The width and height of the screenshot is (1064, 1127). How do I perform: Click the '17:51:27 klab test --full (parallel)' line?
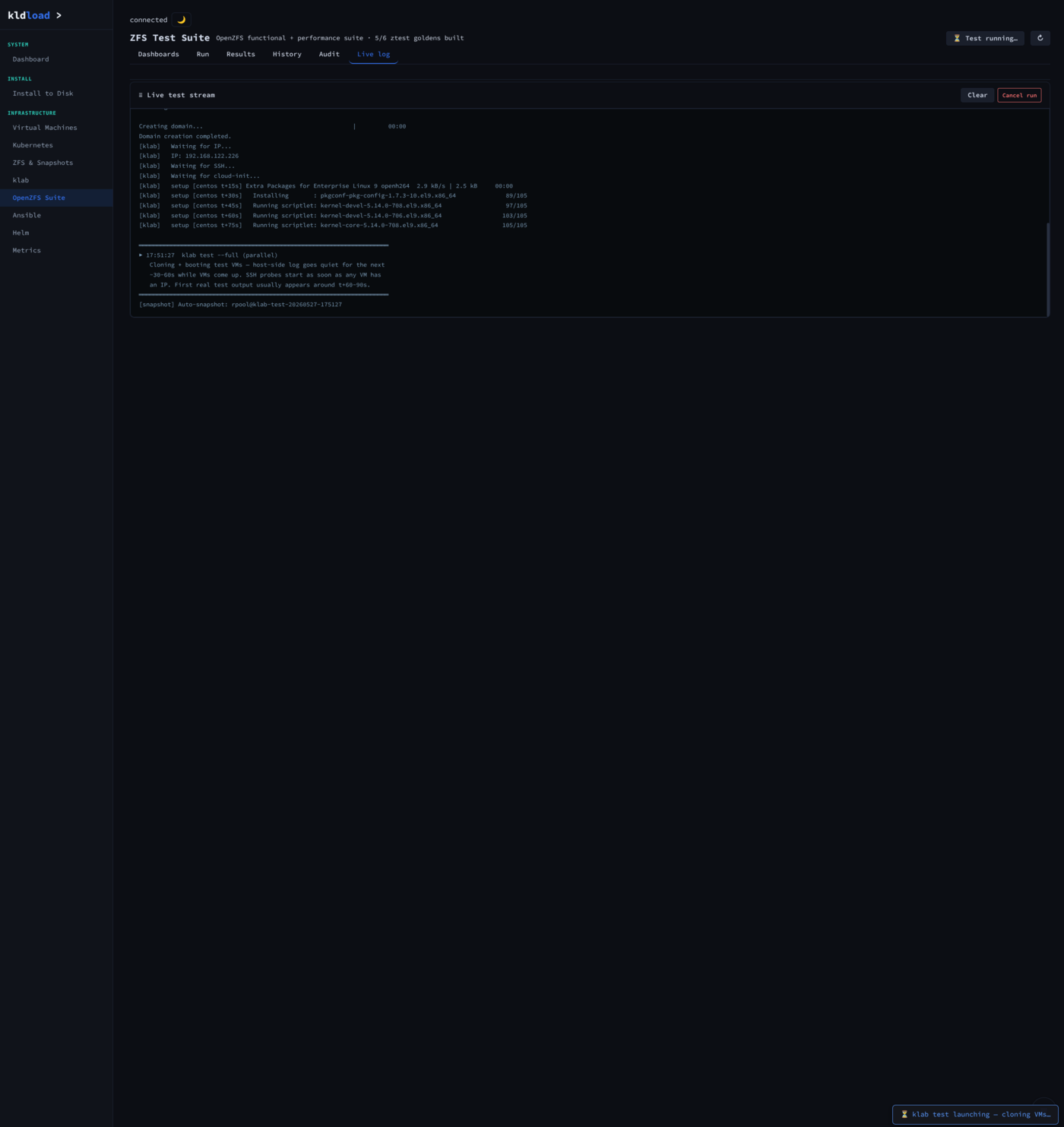pyautogui.click(x=208, y=255)
